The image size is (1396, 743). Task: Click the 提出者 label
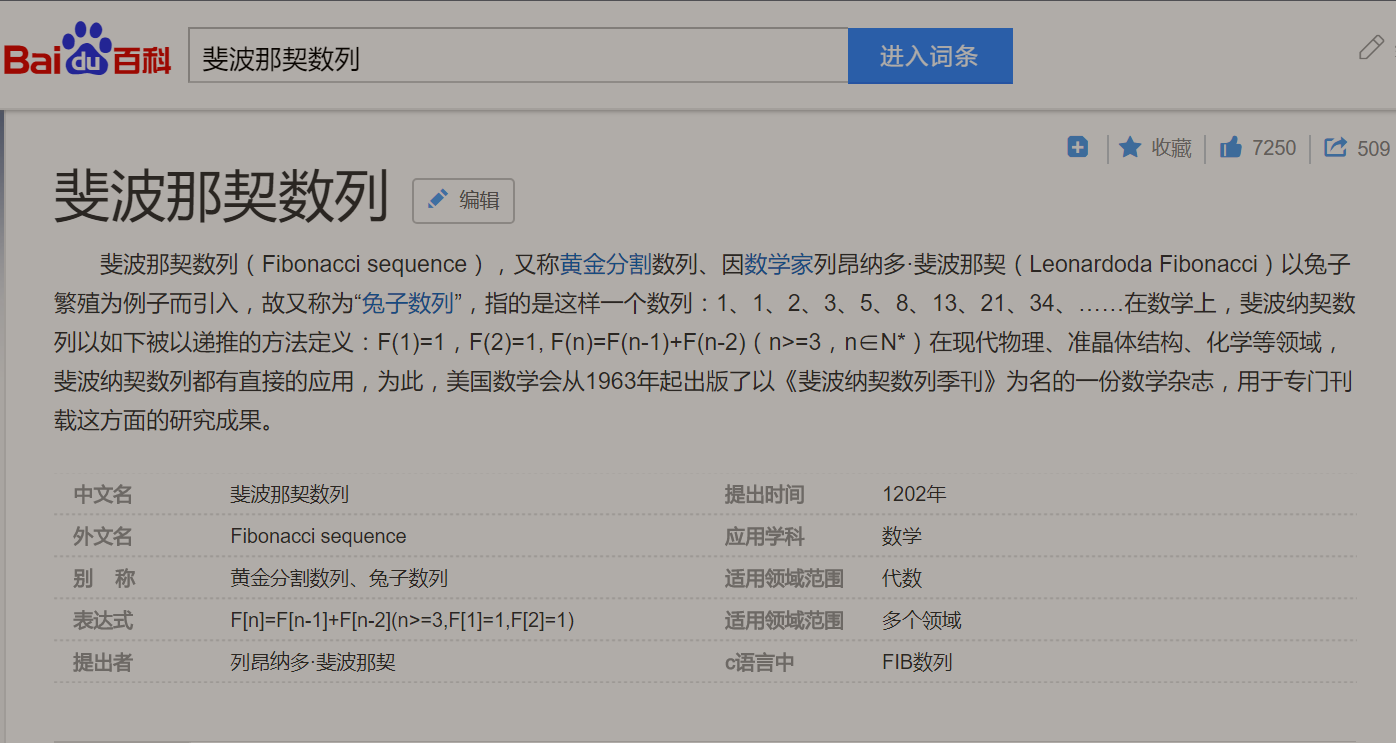(103, 662)
